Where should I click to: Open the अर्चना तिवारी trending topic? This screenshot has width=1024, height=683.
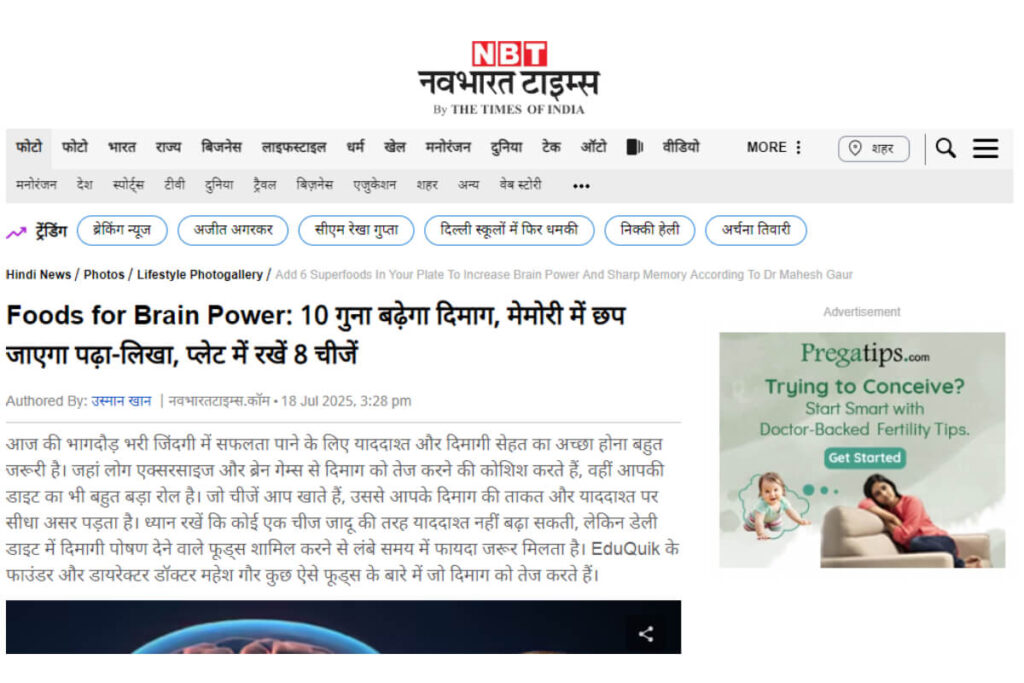755,231
